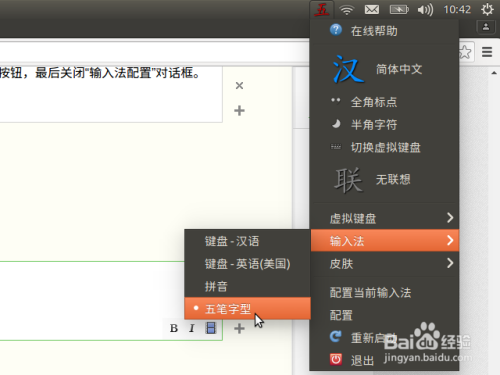Select 键盘 - 英语(美国) input method

247,264
